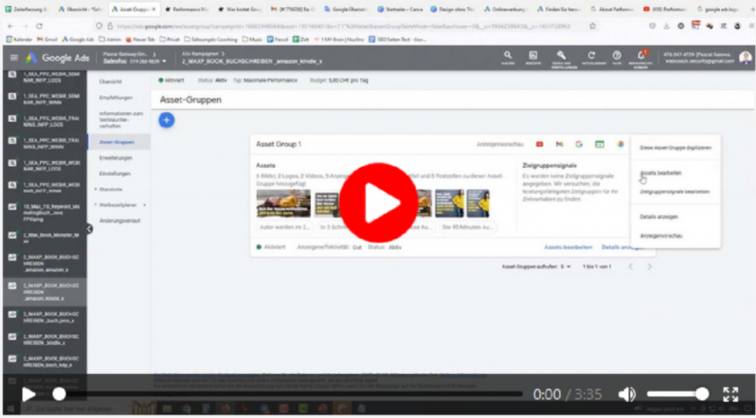Select campaign 2_MAXP_BOOK_BUCHSCHREIBEN _amazon_kindle_x in the sidebar

44,292
